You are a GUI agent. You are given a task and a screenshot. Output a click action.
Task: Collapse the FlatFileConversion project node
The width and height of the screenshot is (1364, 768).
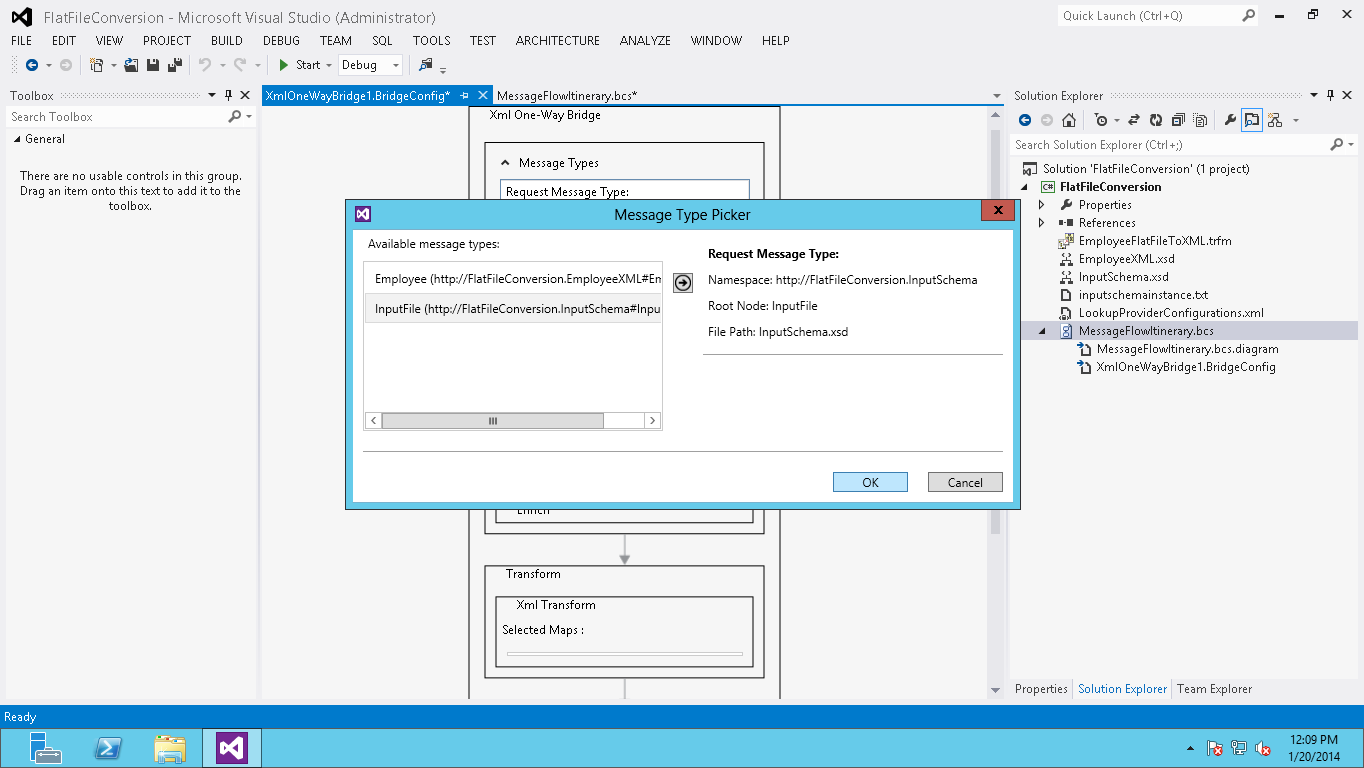(x=1024, y=187)
